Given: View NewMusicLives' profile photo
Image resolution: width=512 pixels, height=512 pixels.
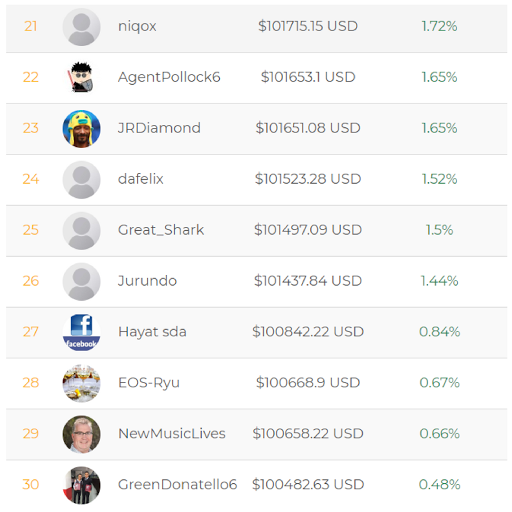Looking at the screenshot, I should click(x=81, y=434).
